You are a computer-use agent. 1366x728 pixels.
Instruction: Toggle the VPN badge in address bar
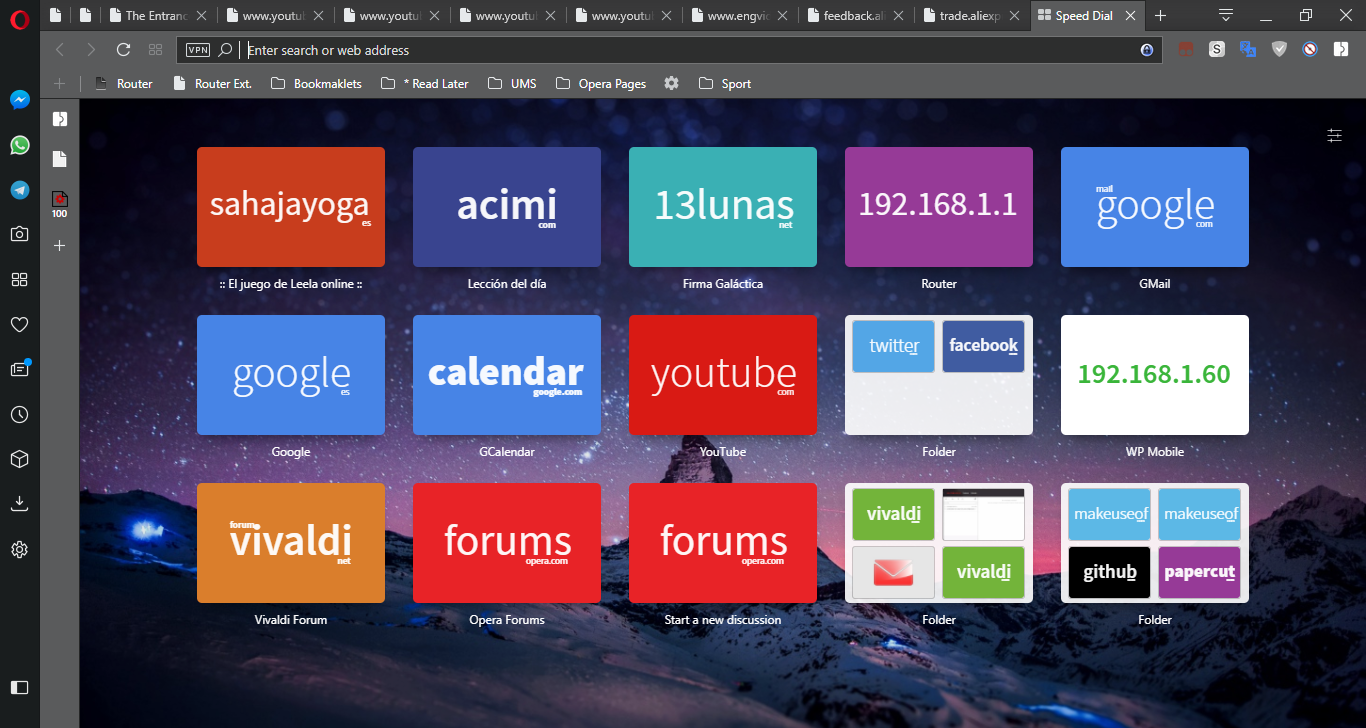point(198,50)
